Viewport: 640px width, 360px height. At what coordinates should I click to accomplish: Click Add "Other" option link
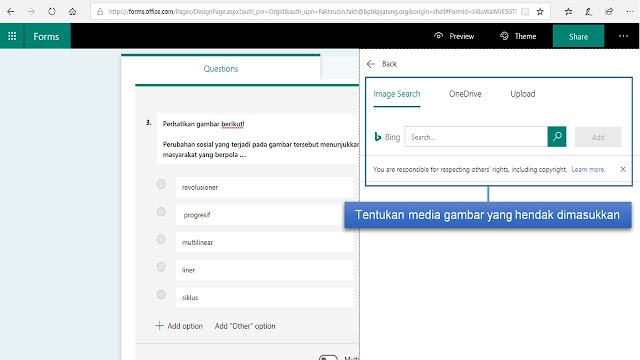(245, 326)
